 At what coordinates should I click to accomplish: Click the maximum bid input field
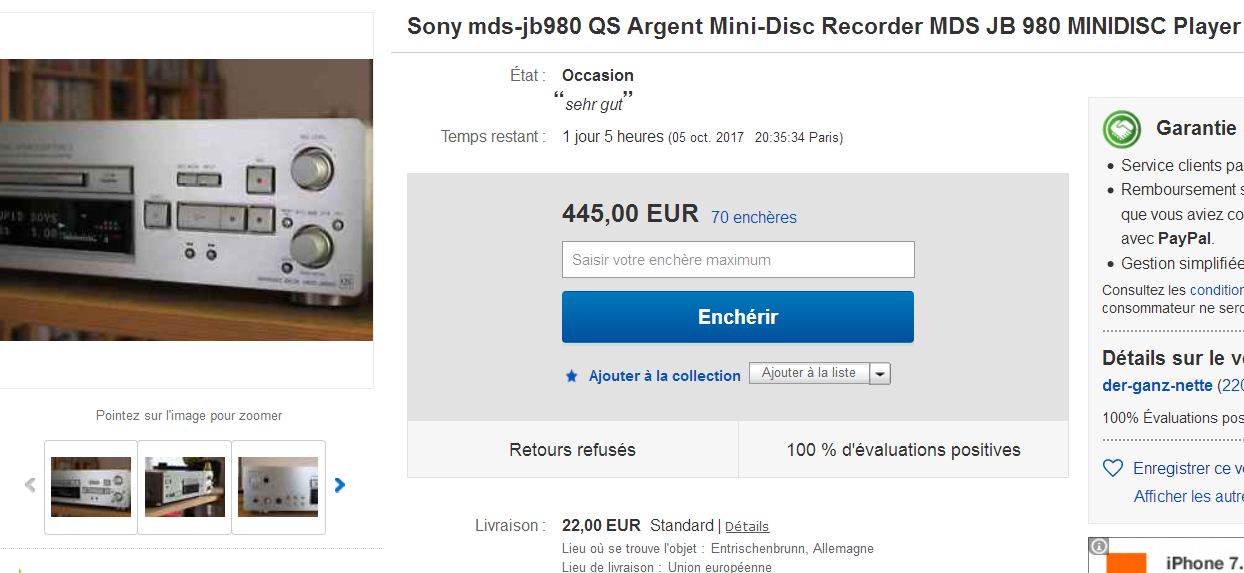(x=738, y=259)
